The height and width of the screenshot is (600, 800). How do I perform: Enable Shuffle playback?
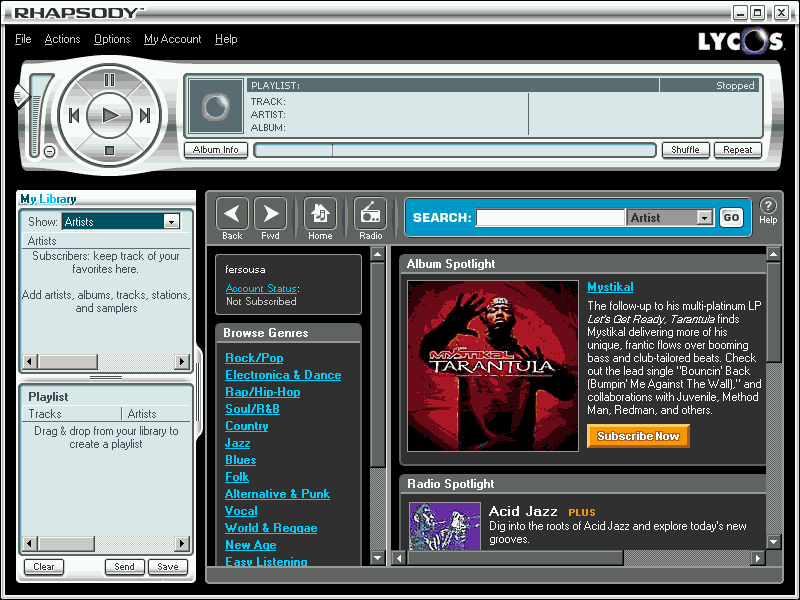(x=686, y=149)
